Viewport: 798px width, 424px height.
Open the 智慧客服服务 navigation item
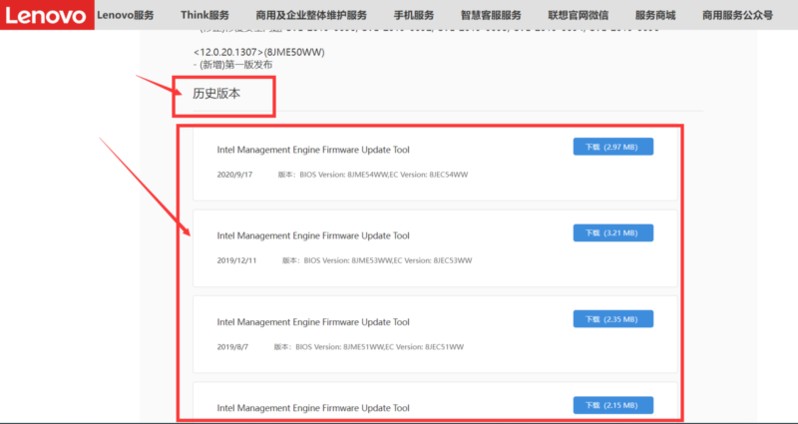pos(490,15)
